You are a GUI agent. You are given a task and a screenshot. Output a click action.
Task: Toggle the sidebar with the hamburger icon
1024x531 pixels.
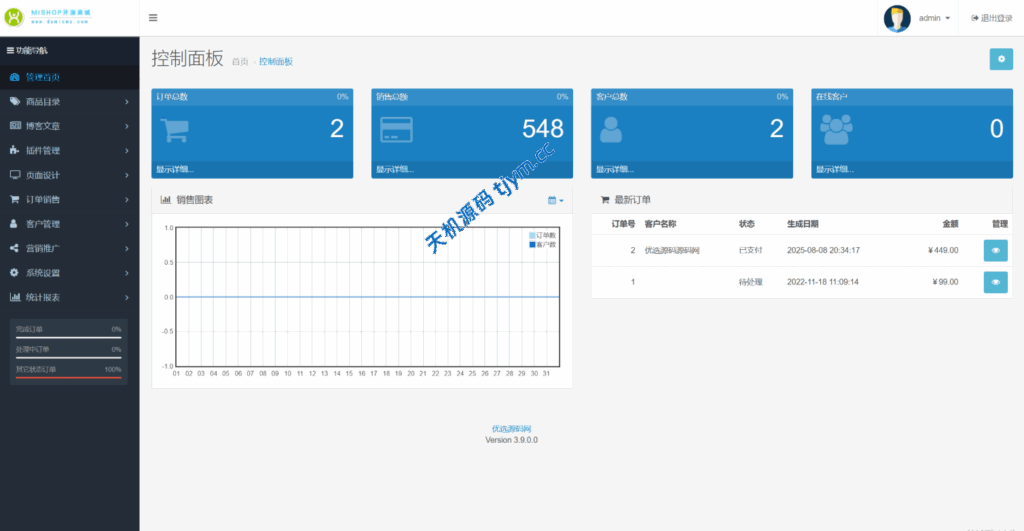click(x=153, y=18)
